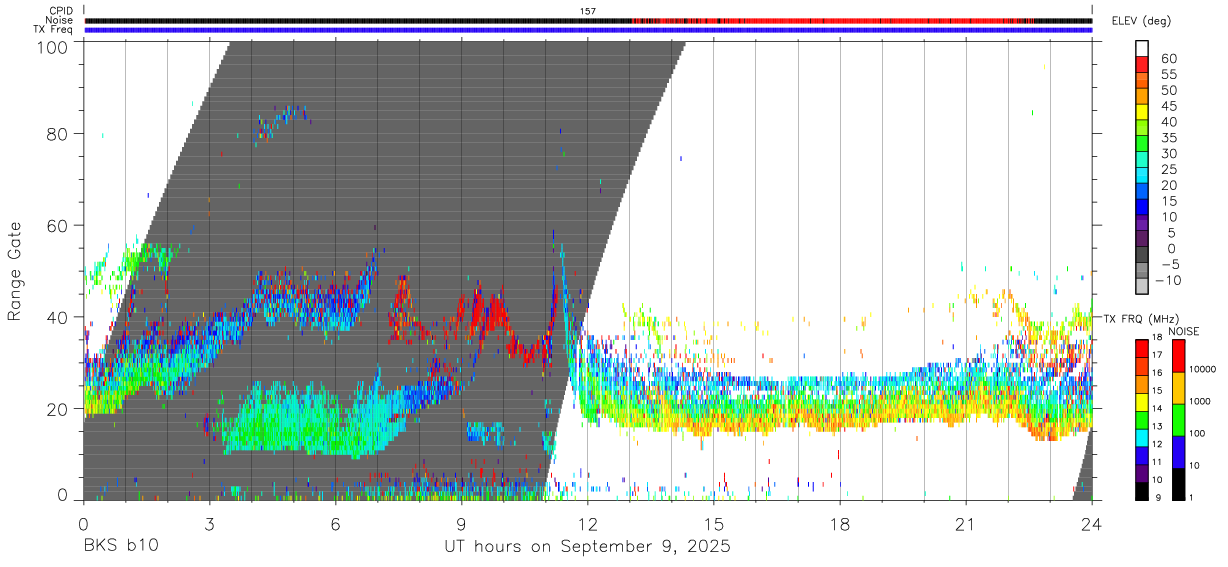The image size is (1228, 567).
Task: Click the 24 tick on UT hours axis
Action: pyautogui.click(x=1091, y=524)
